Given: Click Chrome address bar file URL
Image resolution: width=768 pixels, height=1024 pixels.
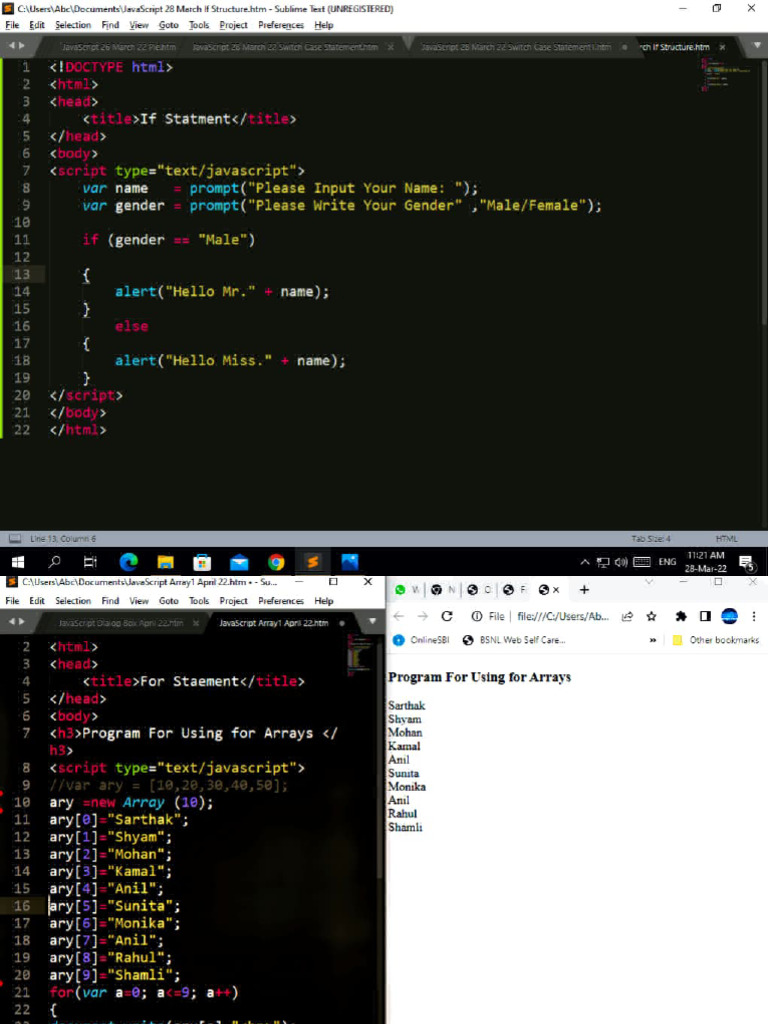Looking at the screenshot, I should 562,616.
